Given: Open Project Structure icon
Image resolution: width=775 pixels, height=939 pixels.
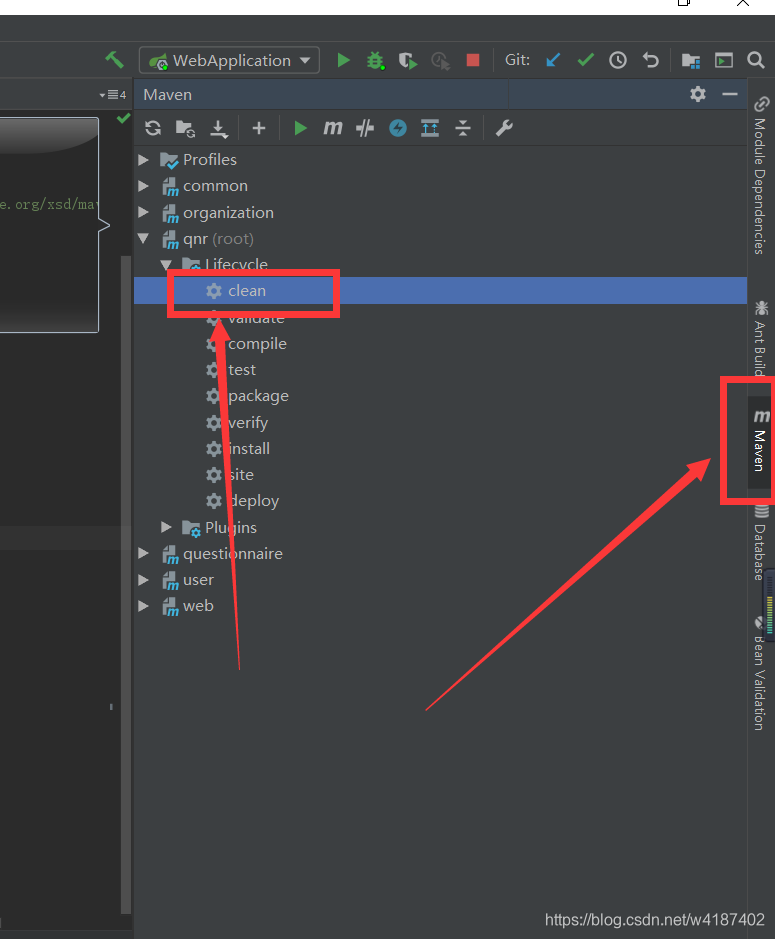Looking at the screenshot, I should [691, 60].
